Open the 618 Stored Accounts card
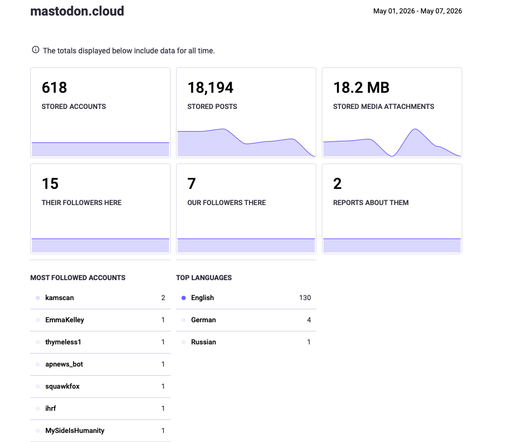The width and height of the screenshot is (520, 442). tap(100, 113)
